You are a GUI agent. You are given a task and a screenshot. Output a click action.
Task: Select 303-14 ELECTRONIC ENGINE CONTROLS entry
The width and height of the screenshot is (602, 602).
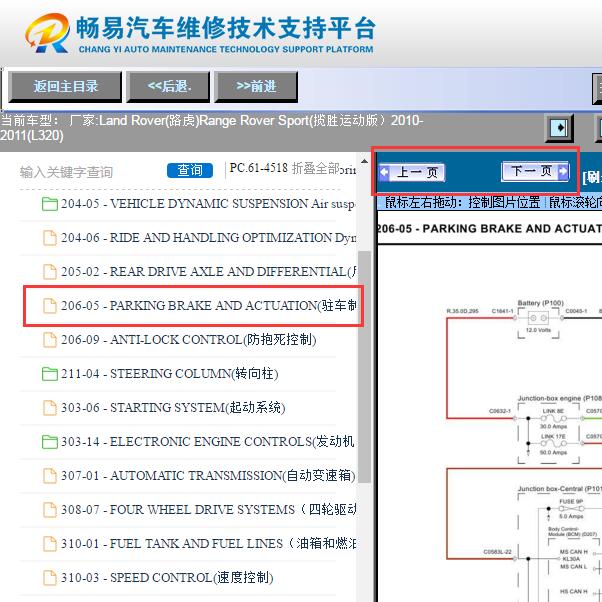coord(207,442)
